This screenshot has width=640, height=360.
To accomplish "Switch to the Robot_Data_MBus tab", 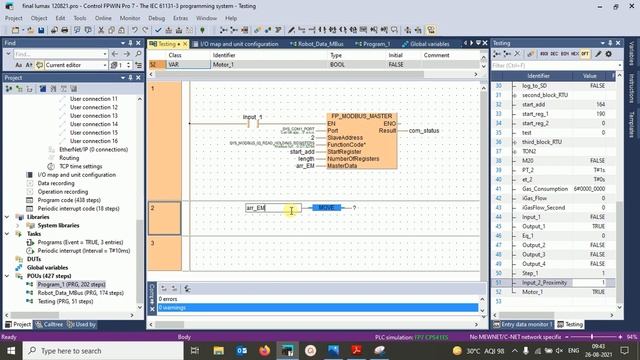I will point(317,44).
